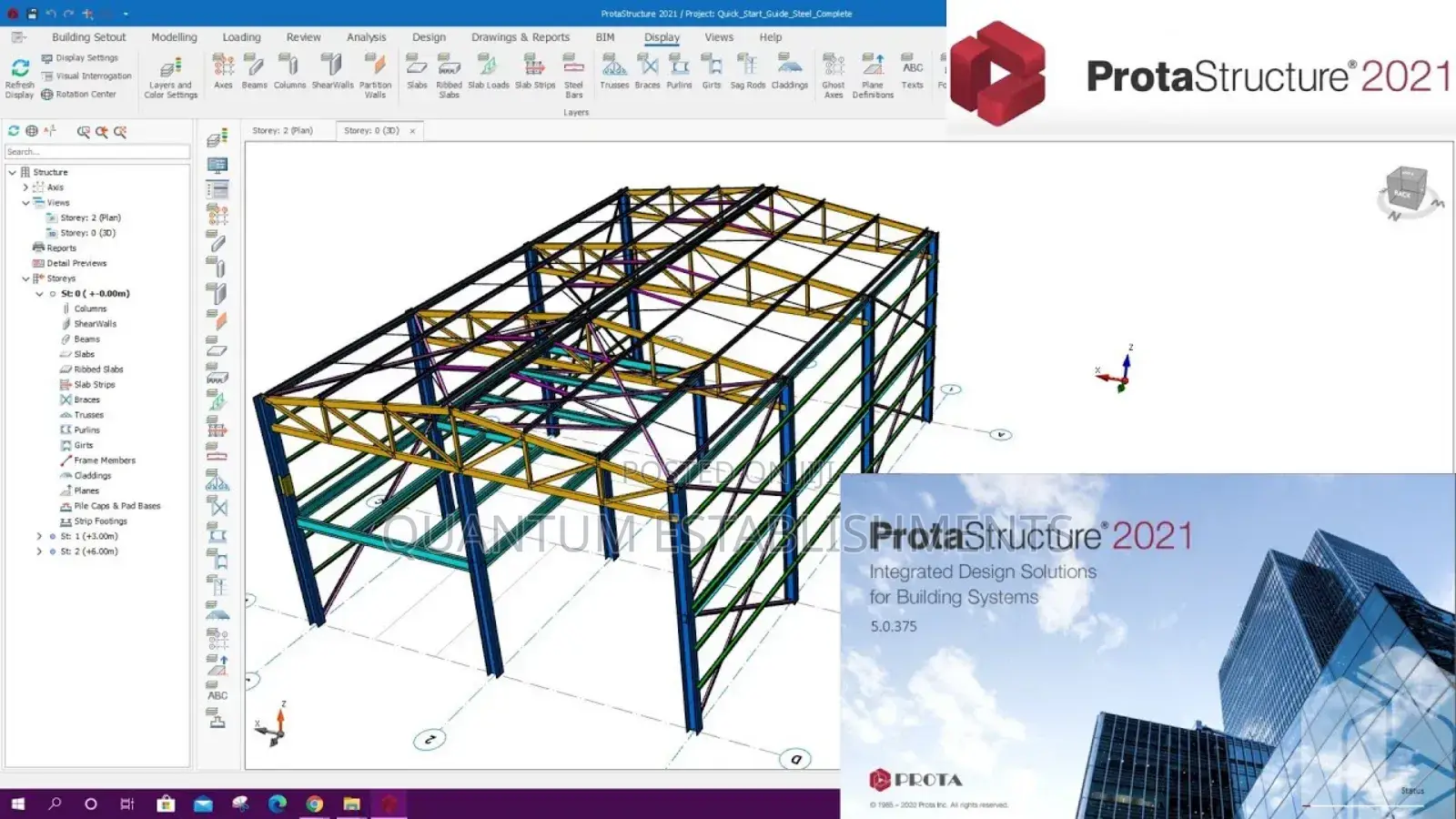Select Storey: 0 (3D) in the tree
Screen dimensions: 1456x819
point(87,233)
